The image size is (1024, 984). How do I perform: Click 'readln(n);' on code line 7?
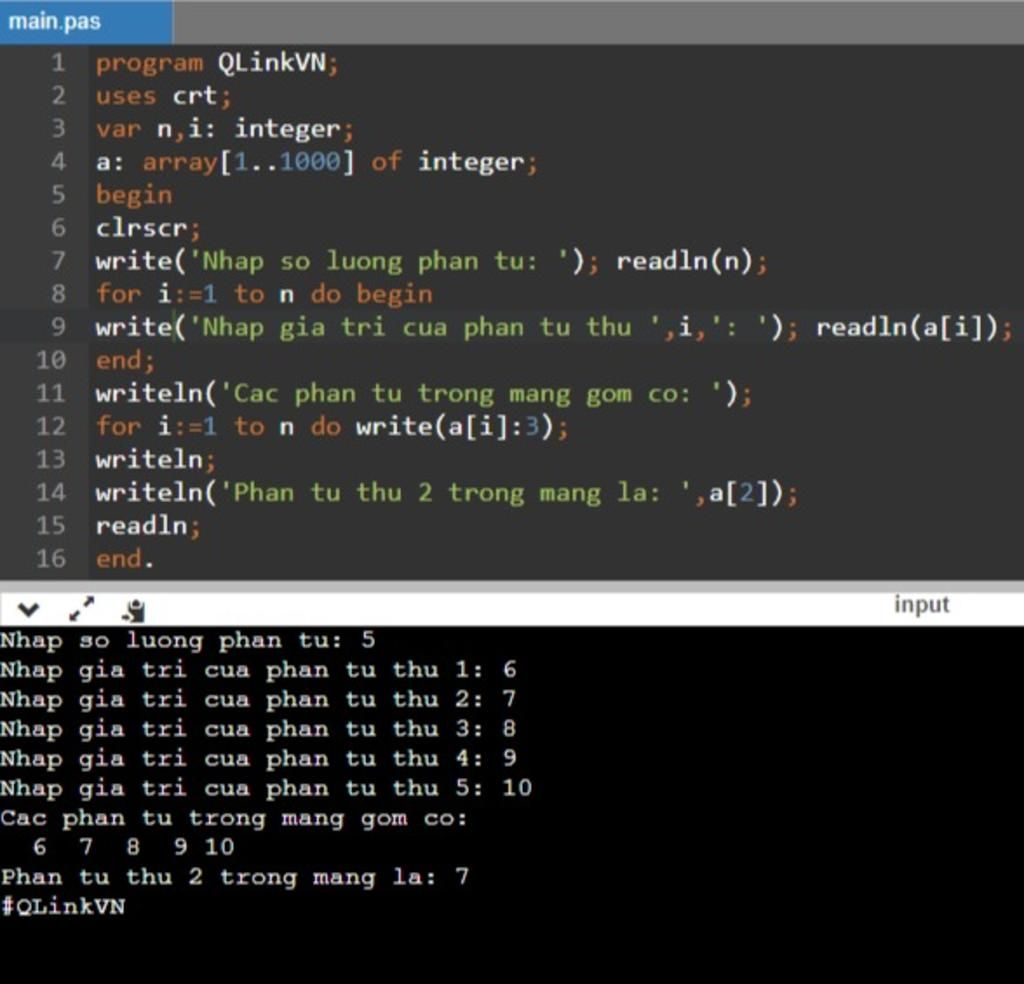[692, 261]
